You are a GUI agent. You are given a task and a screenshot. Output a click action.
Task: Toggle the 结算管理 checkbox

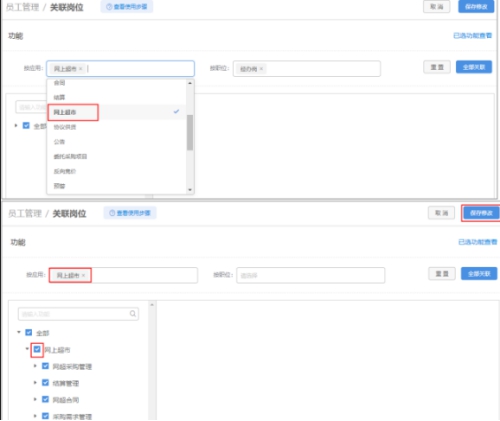coord(45,383)
